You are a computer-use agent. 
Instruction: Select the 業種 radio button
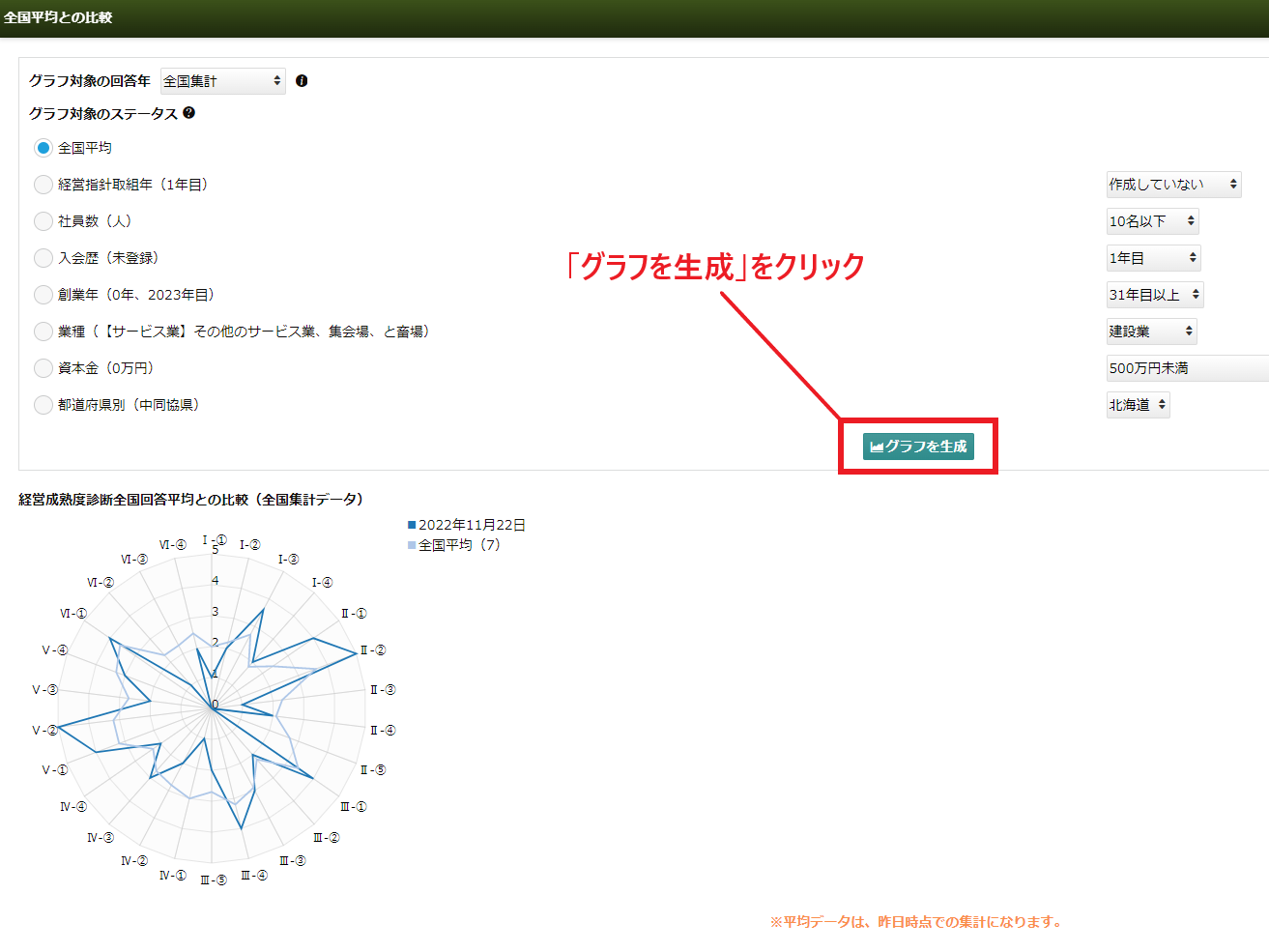[x=43, y=332]
